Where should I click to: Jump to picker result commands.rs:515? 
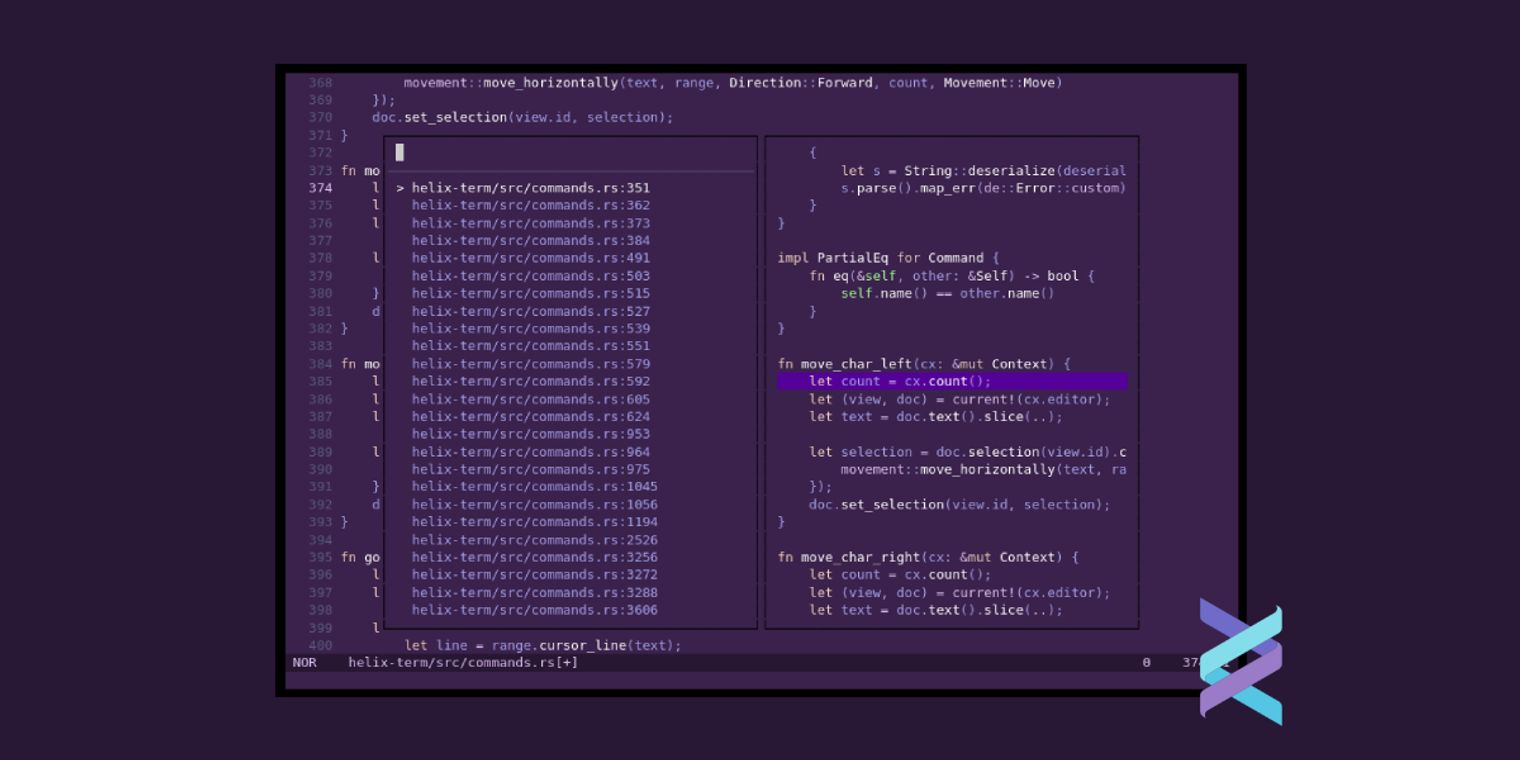531,293
